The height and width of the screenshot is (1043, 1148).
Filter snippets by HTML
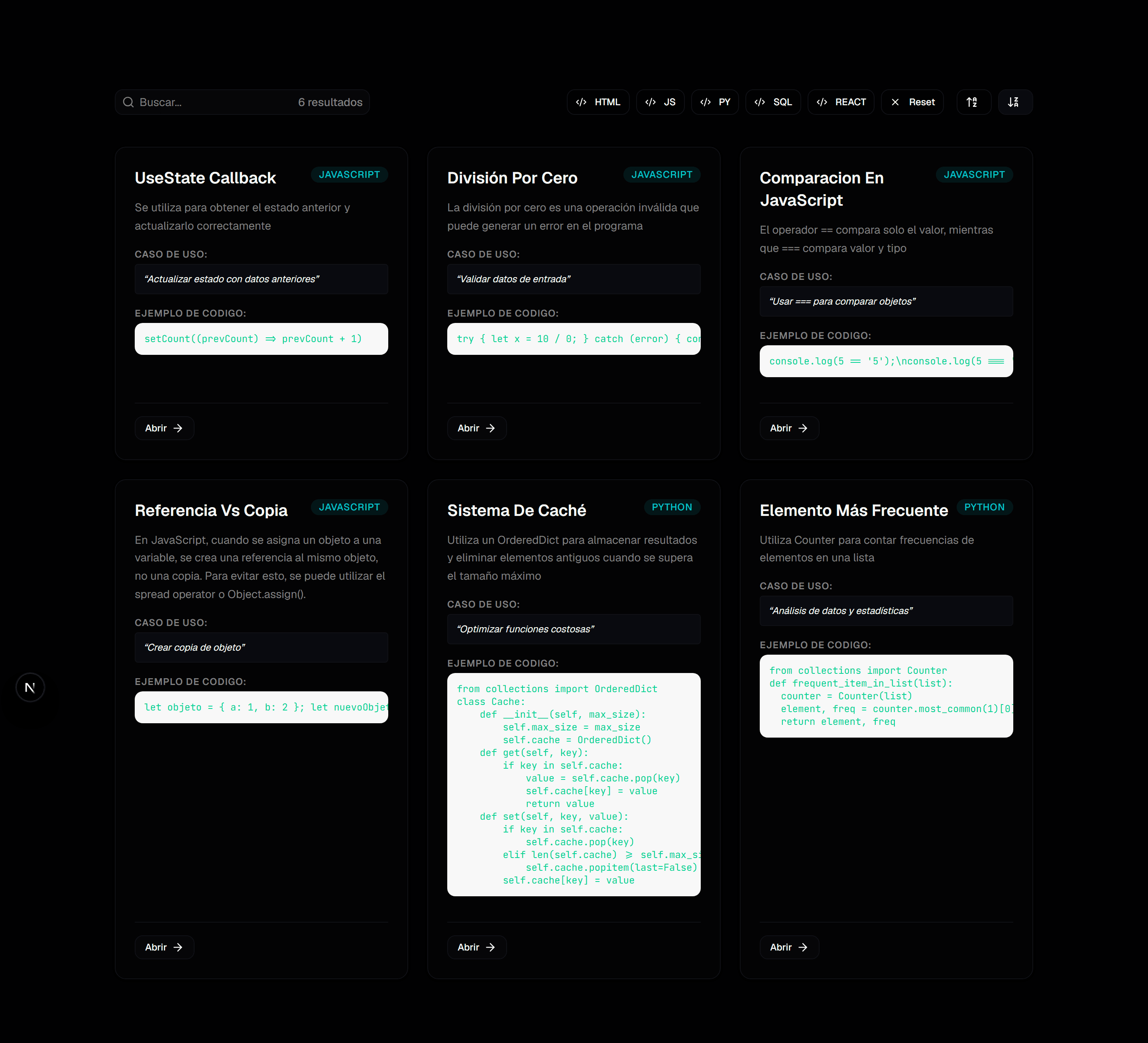(598, 102)
